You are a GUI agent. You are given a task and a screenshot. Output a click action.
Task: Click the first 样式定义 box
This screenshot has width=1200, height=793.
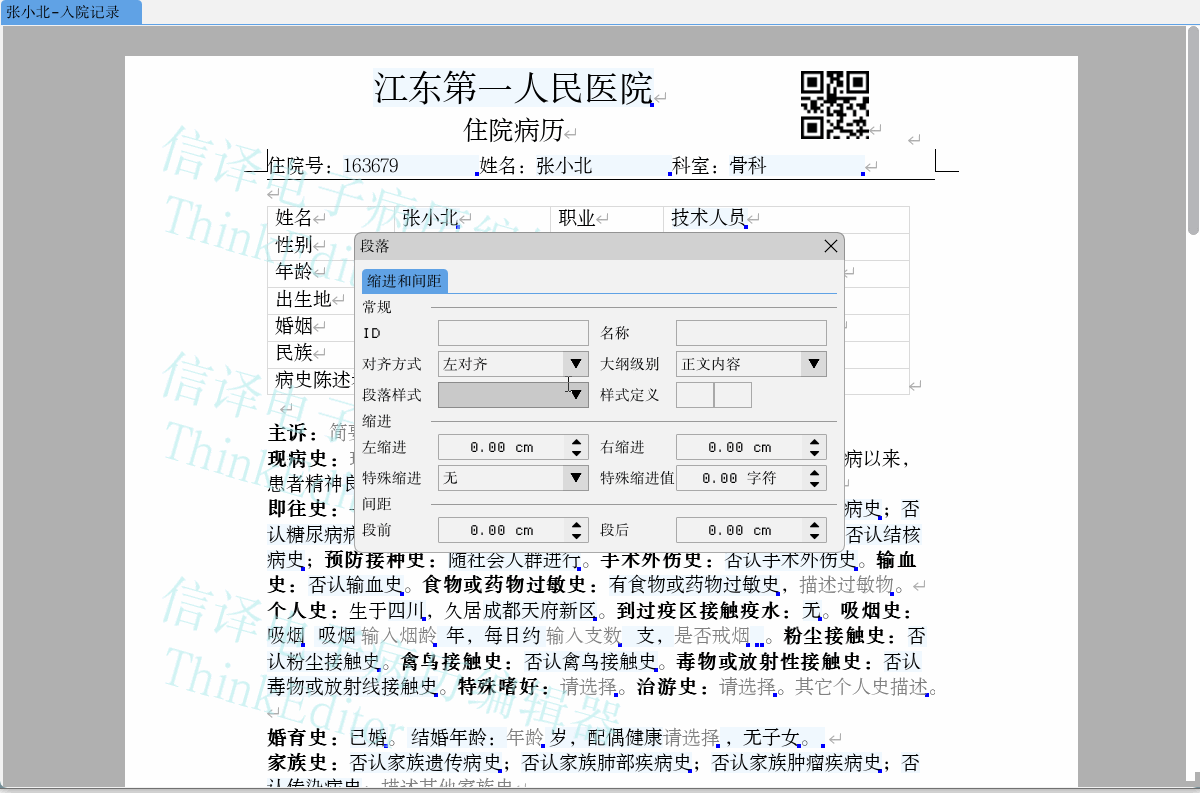click(x=695, y=395)
